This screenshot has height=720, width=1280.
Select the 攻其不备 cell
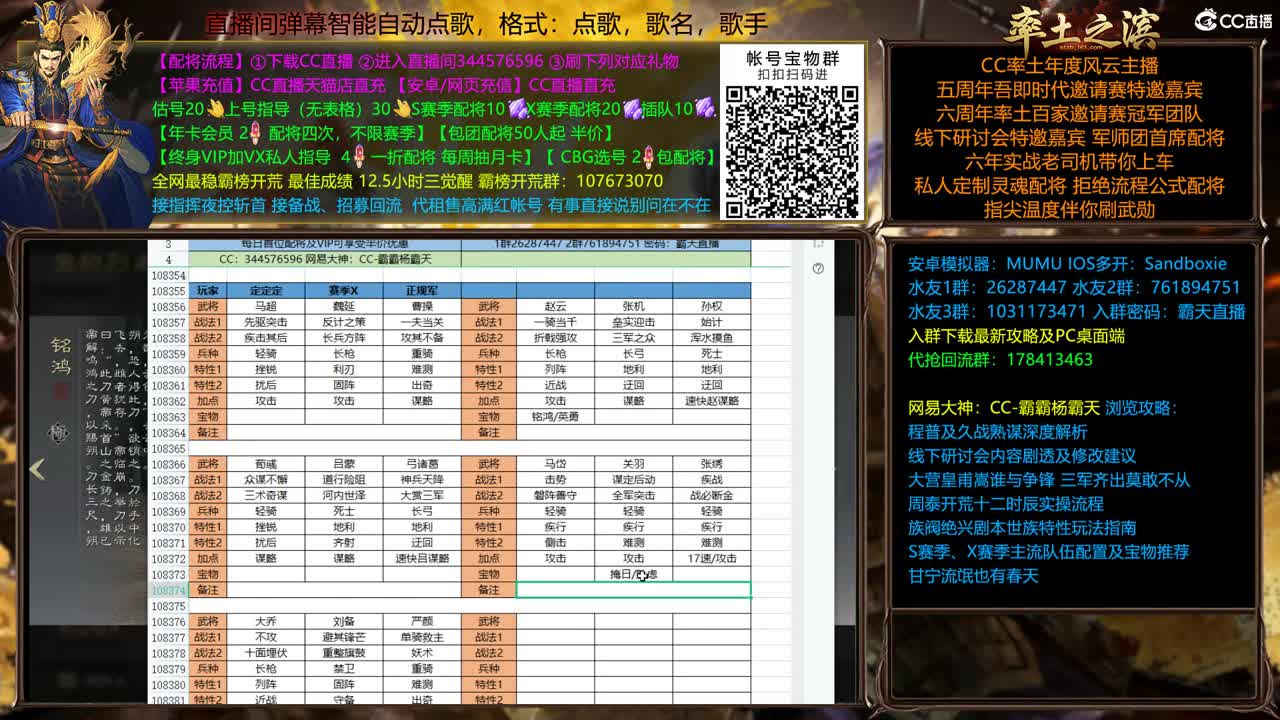click(x=422, y=338)
